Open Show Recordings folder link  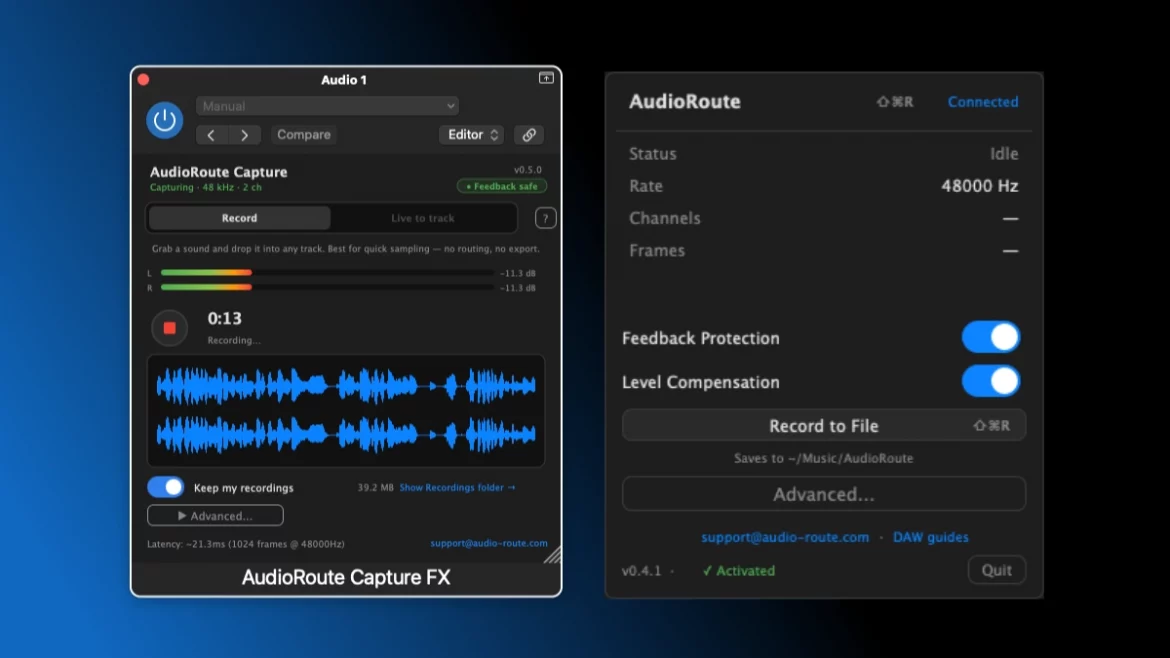[x=457, y=487]
